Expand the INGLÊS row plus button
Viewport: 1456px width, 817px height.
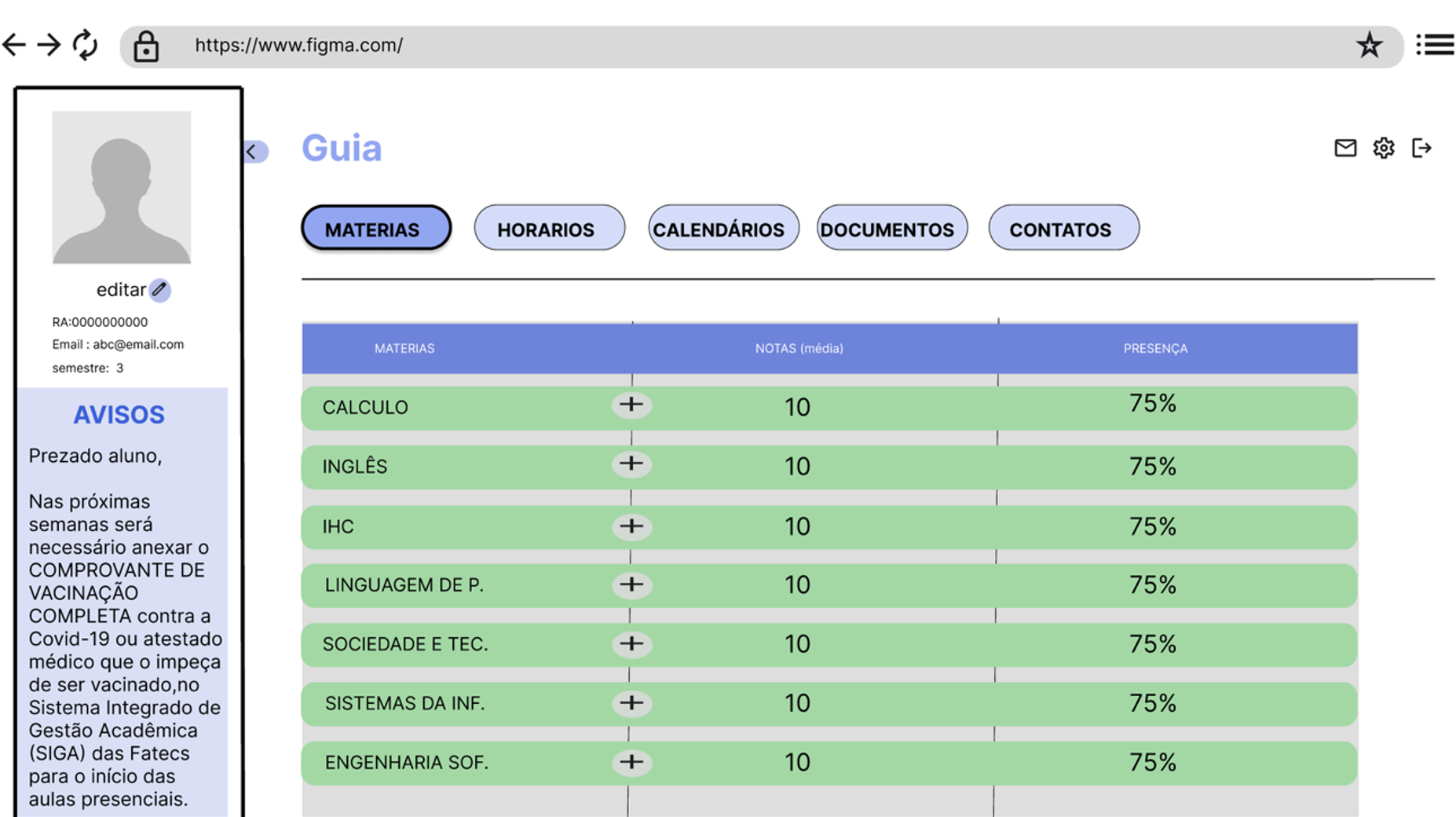click(631, 464)
